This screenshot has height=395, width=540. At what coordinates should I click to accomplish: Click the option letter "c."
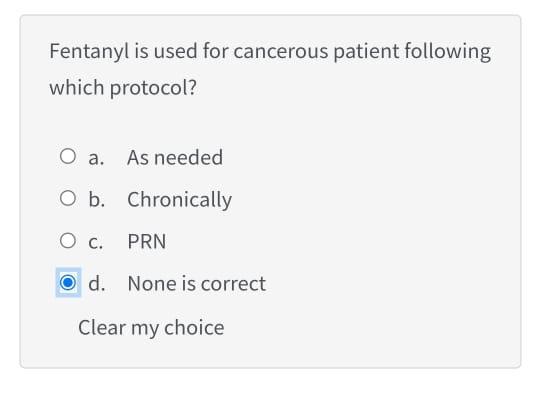(96, 242)
